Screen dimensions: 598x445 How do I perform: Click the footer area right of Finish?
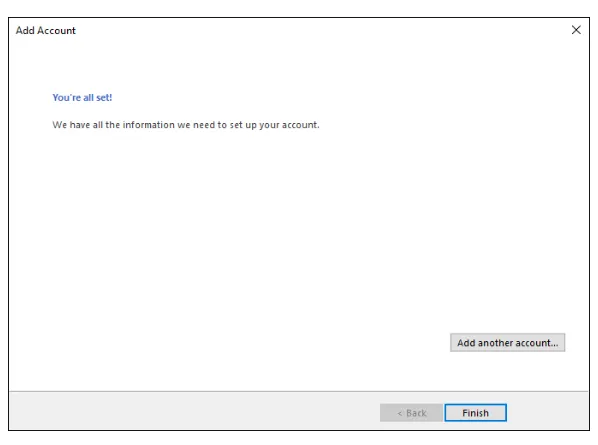click(x=548, y=411)
